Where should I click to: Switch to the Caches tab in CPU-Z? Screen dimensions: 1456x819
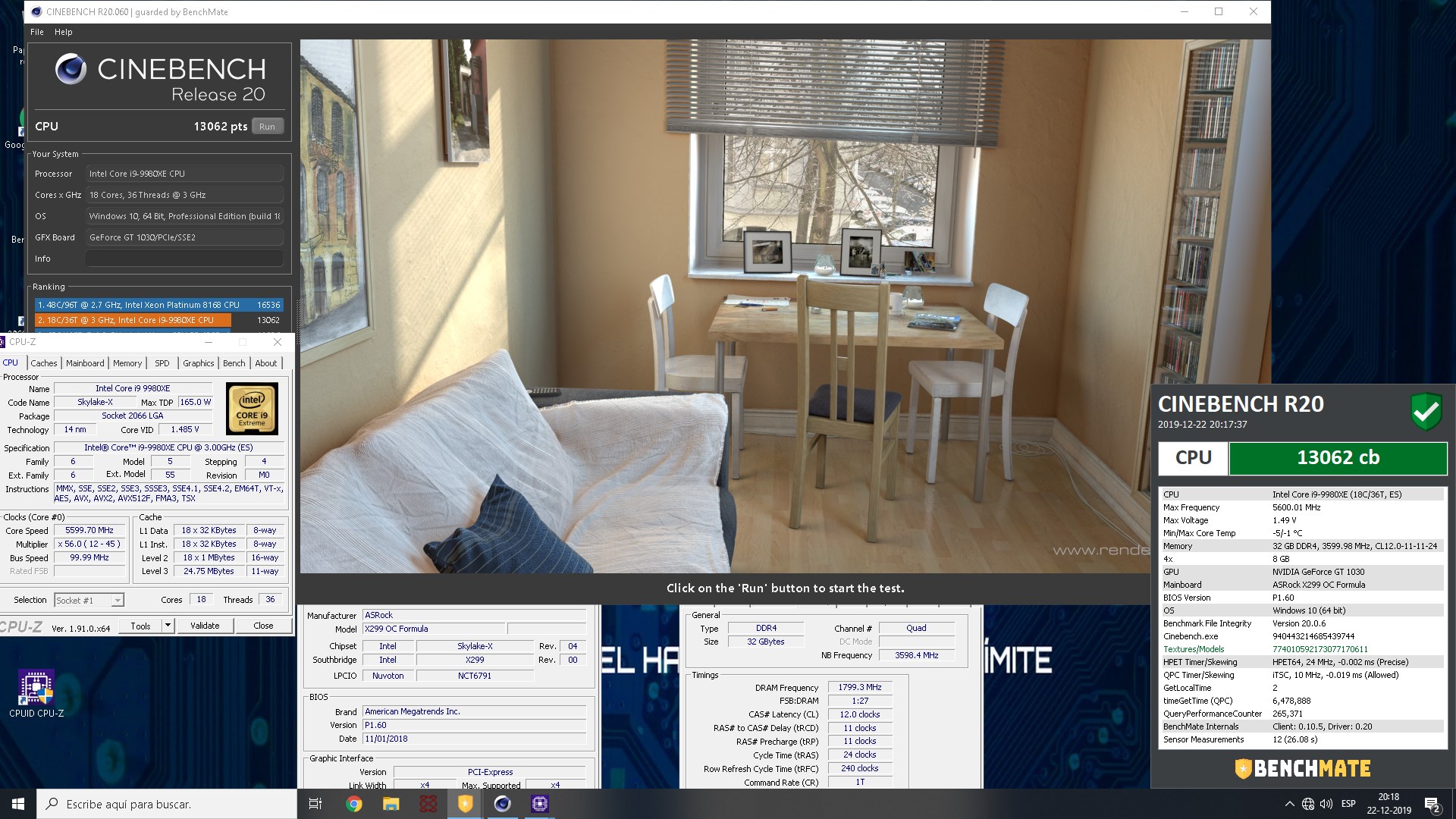[x=43, y=363]
